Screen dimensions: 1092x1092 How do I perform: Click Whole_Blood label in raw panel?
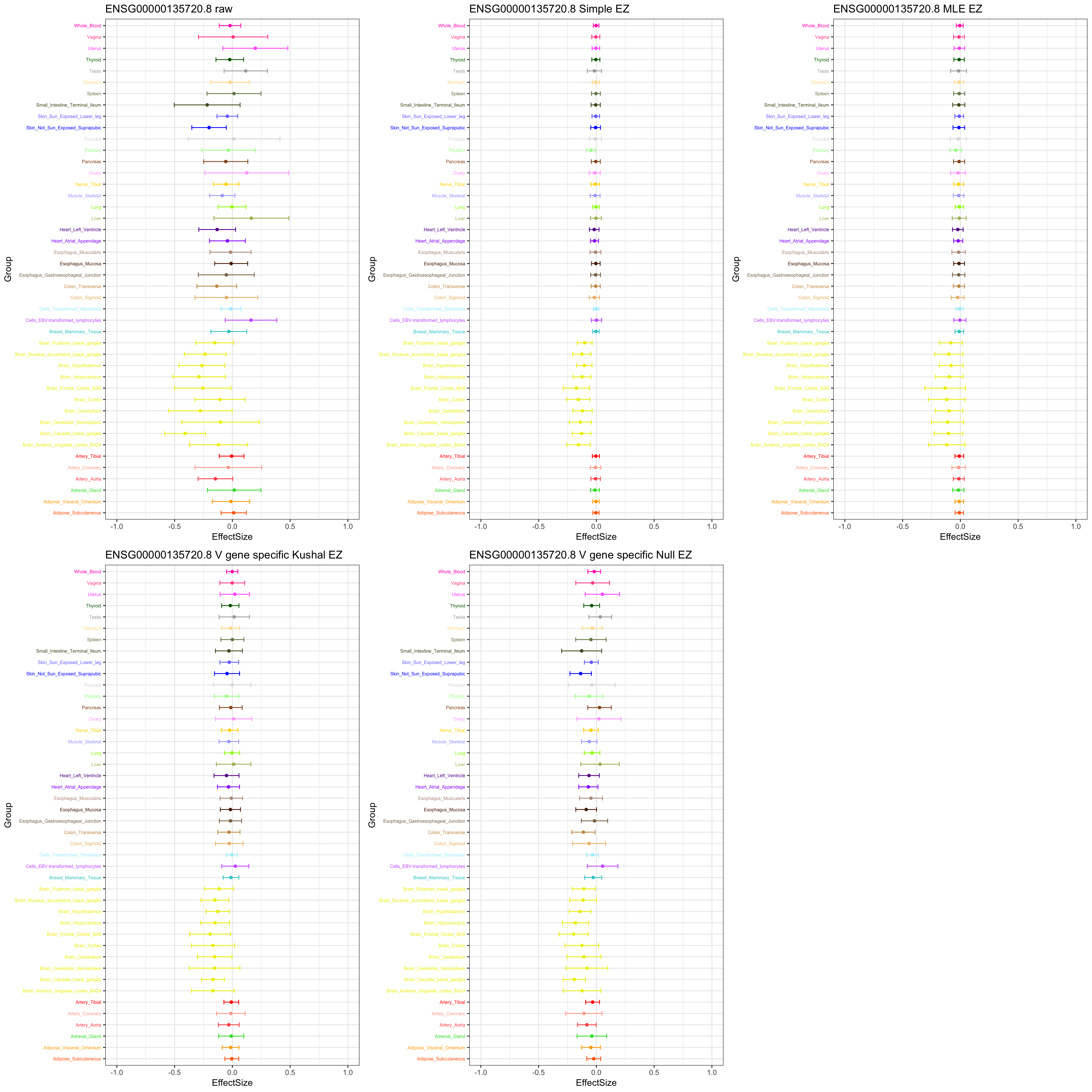pyautogui.click(x=88, y=26)
